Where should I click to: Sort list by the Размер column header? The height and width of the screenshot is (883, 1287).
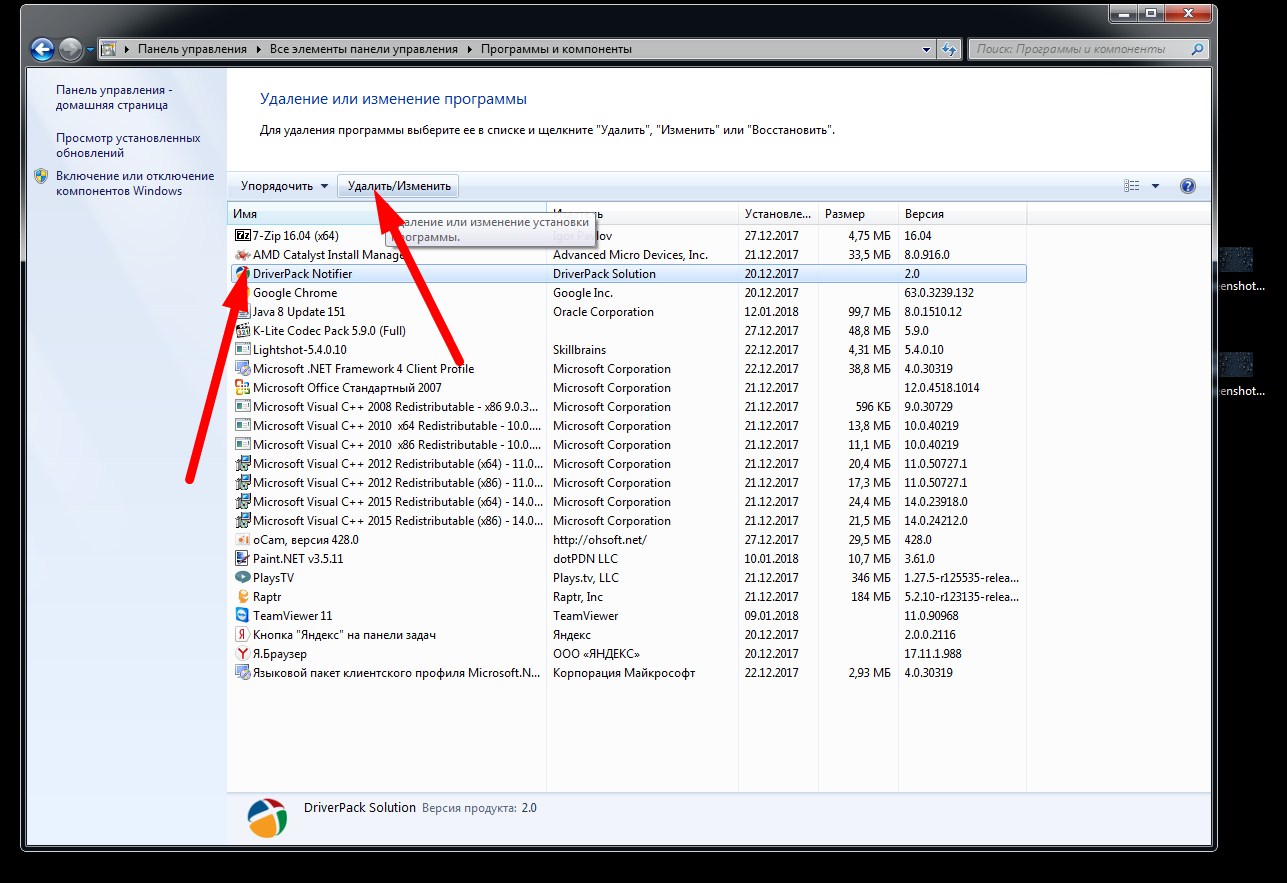845,214
